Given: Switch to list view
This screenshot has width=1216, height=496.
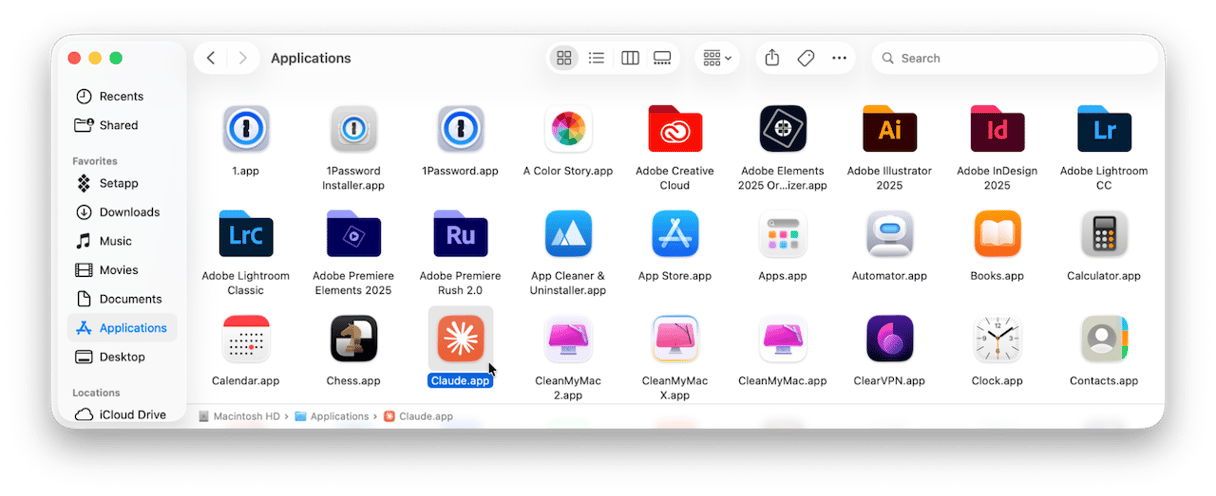Looking at the screenshot, I should (x=596, y=58).
